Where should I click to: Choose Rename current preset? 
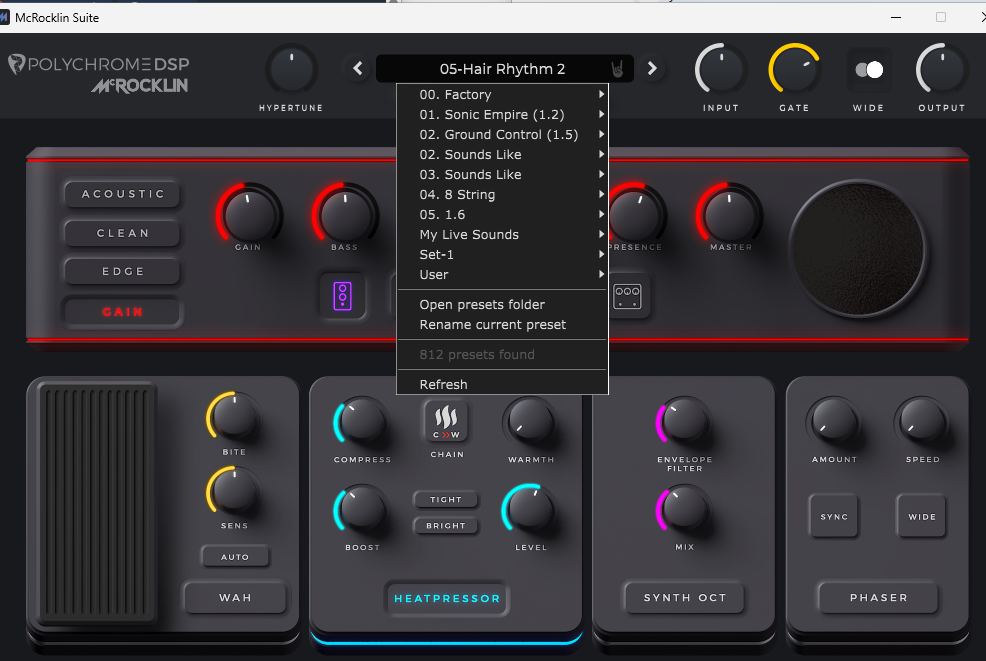point(502,325)
